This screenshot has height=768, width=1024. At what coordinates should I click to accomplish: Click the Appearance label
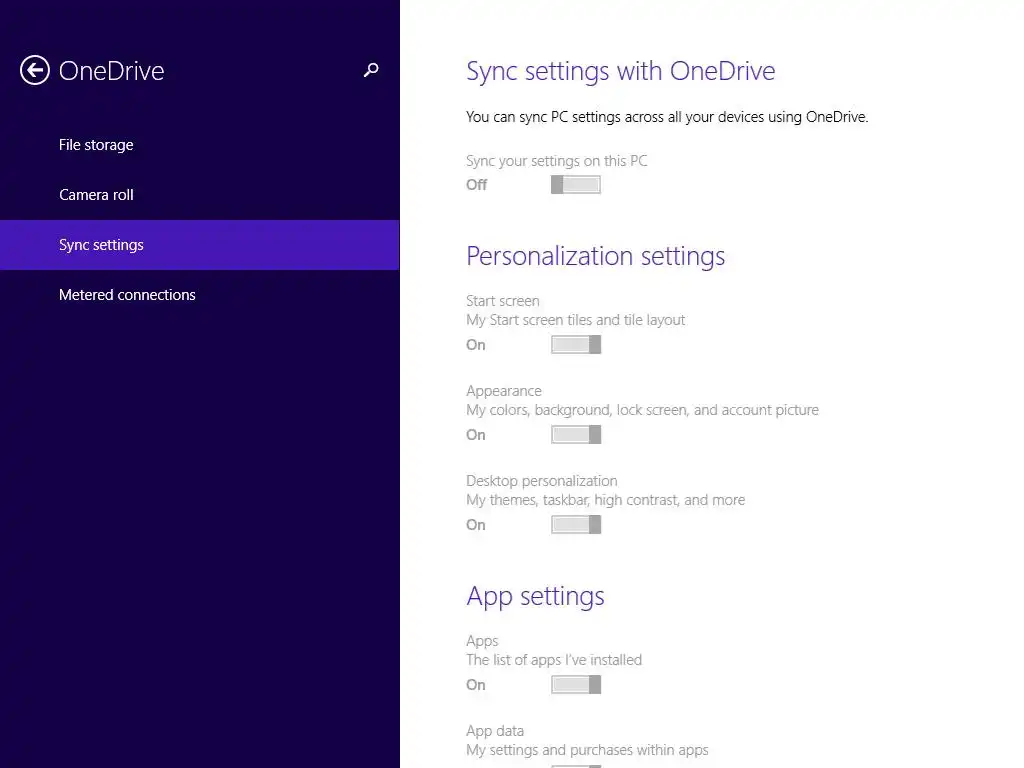coord(504,391)
